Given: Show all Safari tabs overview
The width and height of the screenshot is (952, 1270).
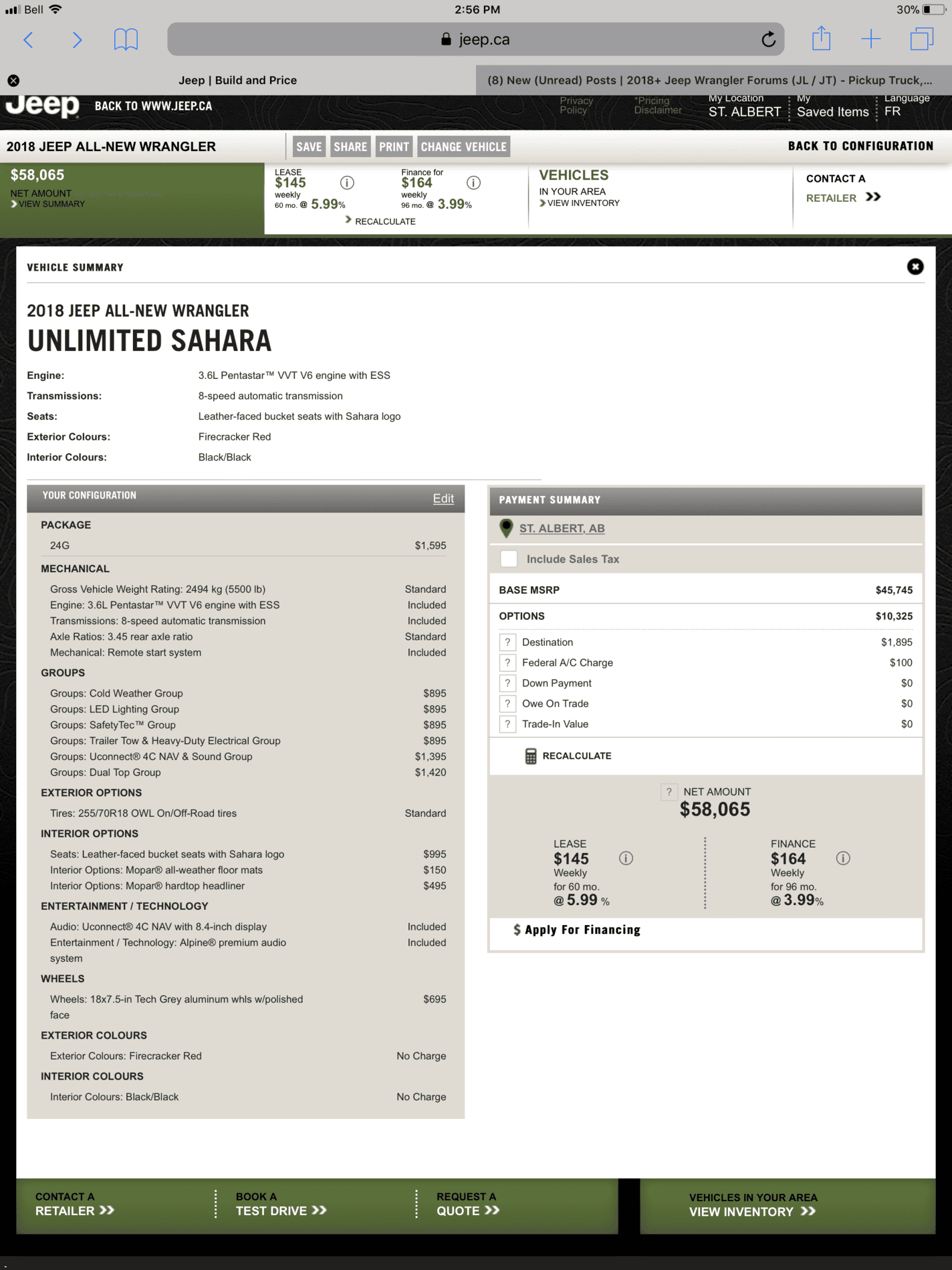Looking at the screenshot, I should coord(921,39).
